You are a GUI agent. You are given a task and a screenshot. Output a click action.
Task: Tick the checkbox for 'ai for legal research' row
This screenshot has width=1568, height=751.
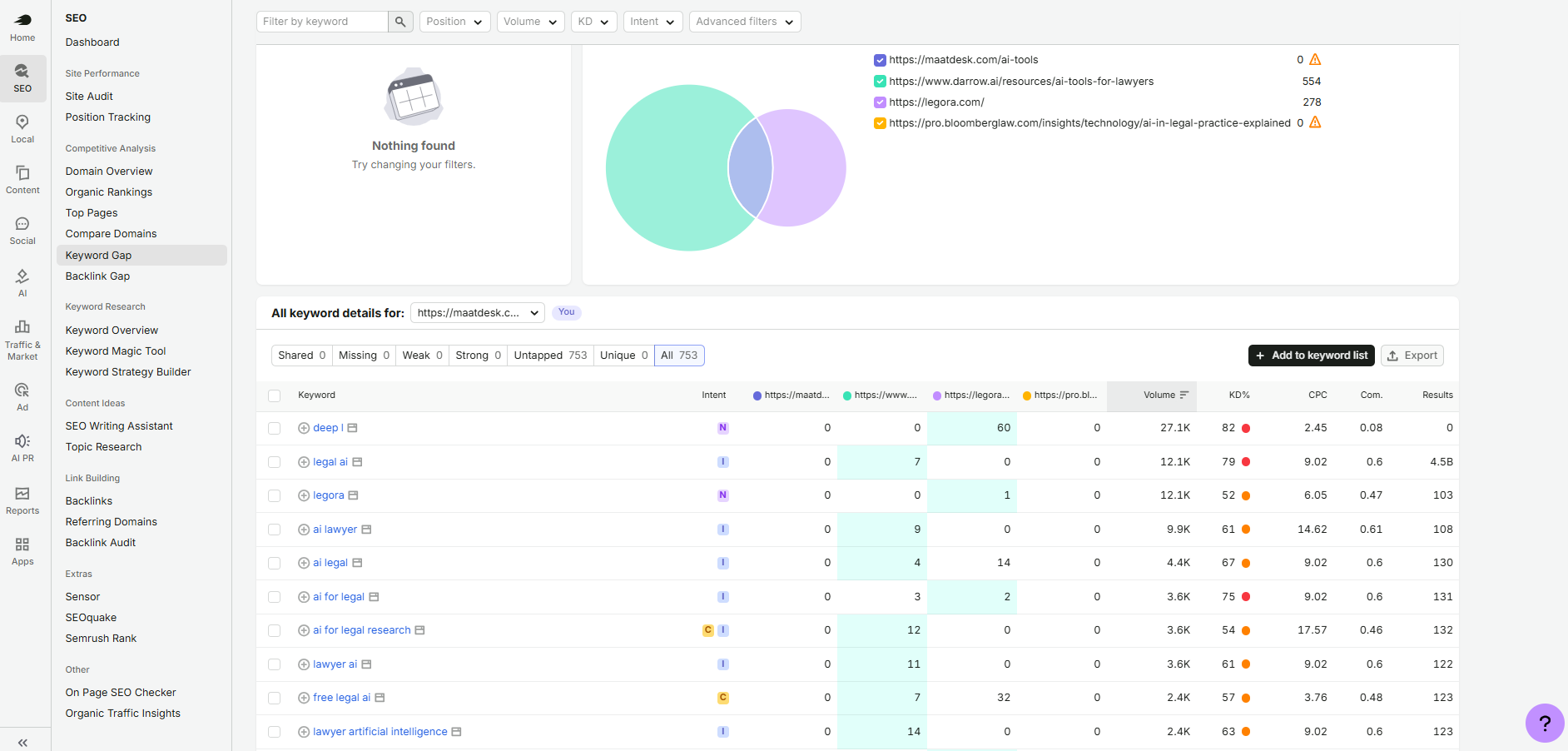click(274, 630)
